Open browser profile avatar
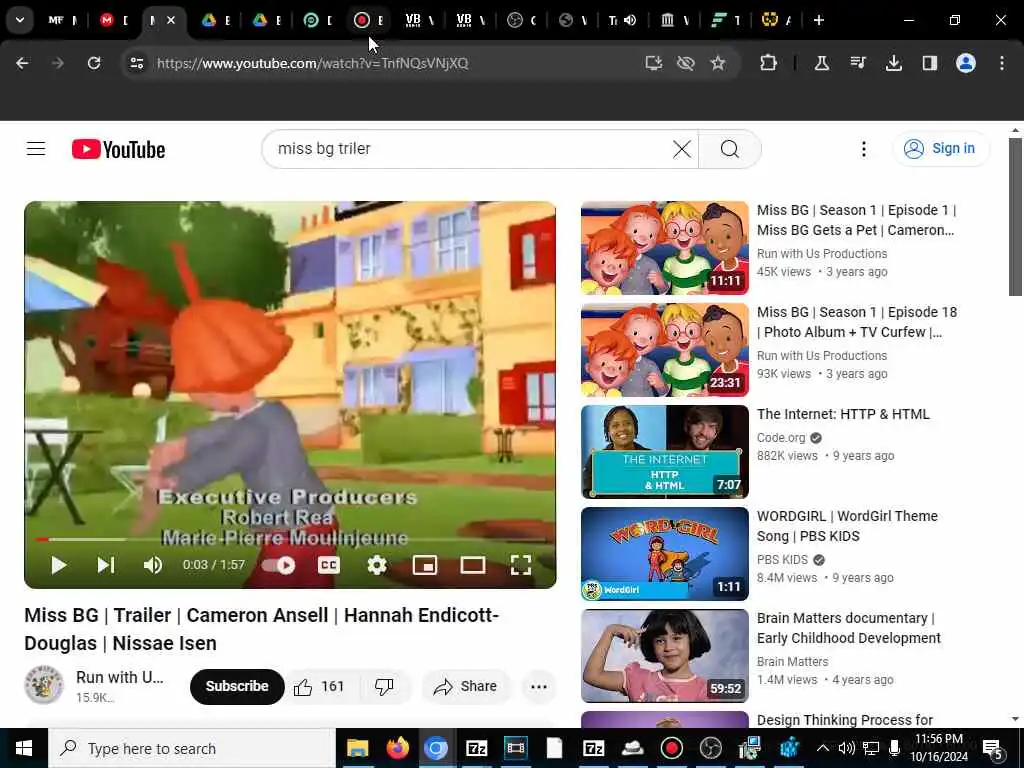The image size is (1024, 768). (966, 63)
